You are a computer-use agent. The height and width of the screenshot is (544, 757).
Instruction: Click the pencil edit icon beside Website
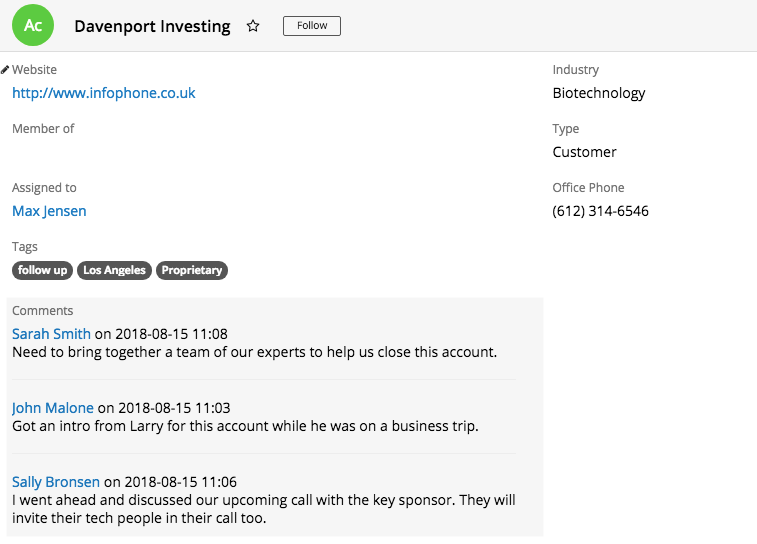tap(5, 70)
